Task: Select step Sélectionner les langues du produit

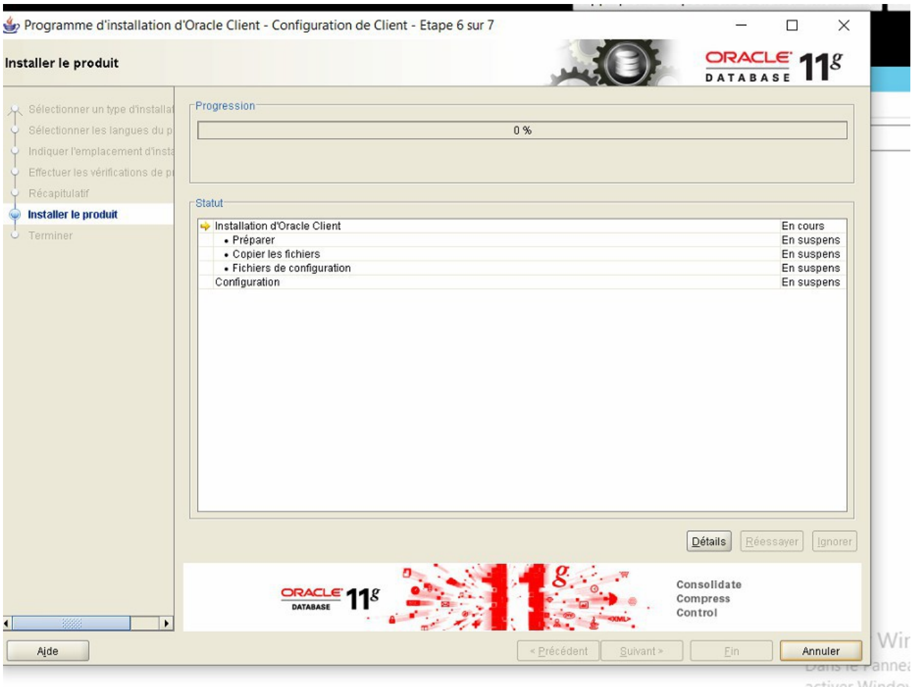Action: point(101,130)
